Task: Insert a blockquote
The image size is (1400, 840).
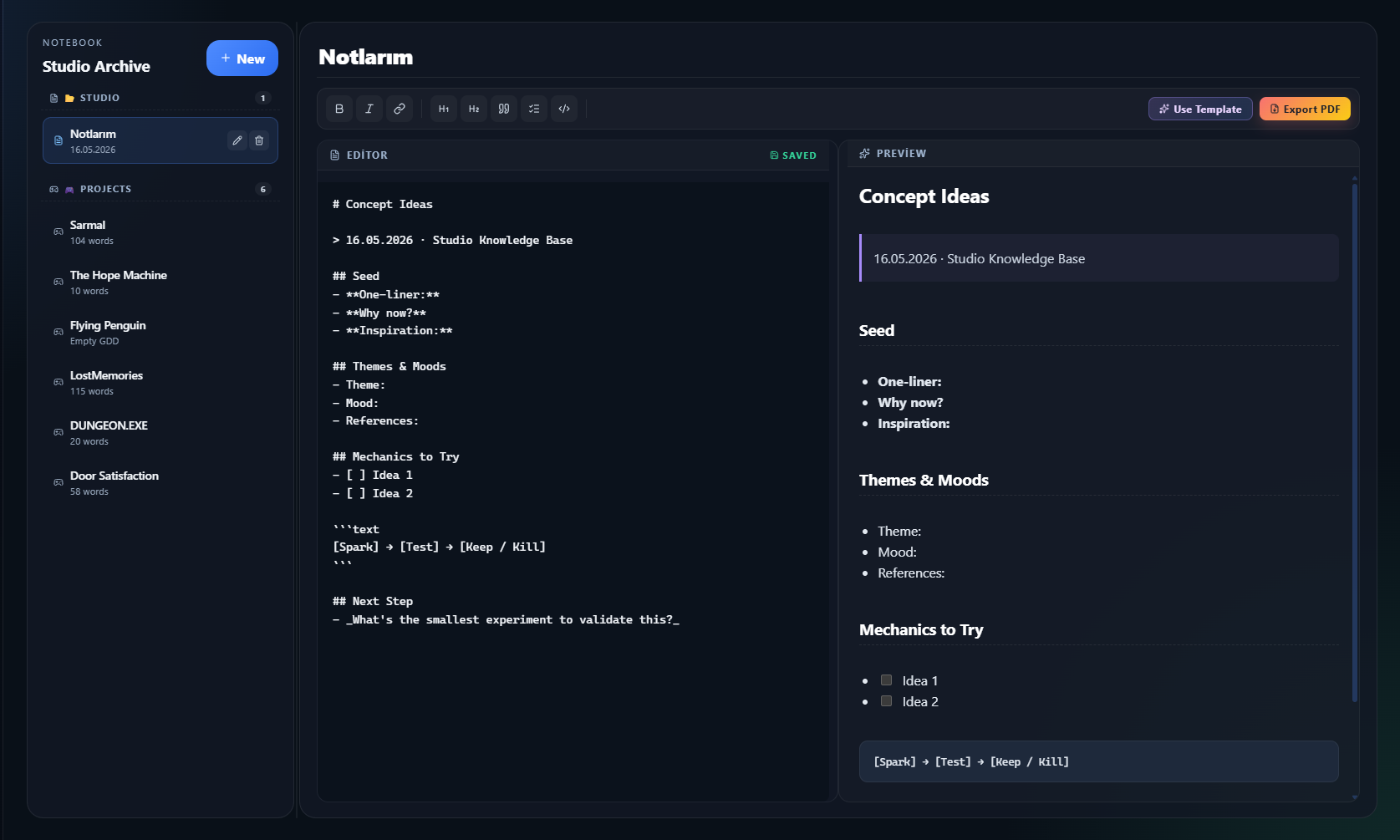Action: (504, 109)
